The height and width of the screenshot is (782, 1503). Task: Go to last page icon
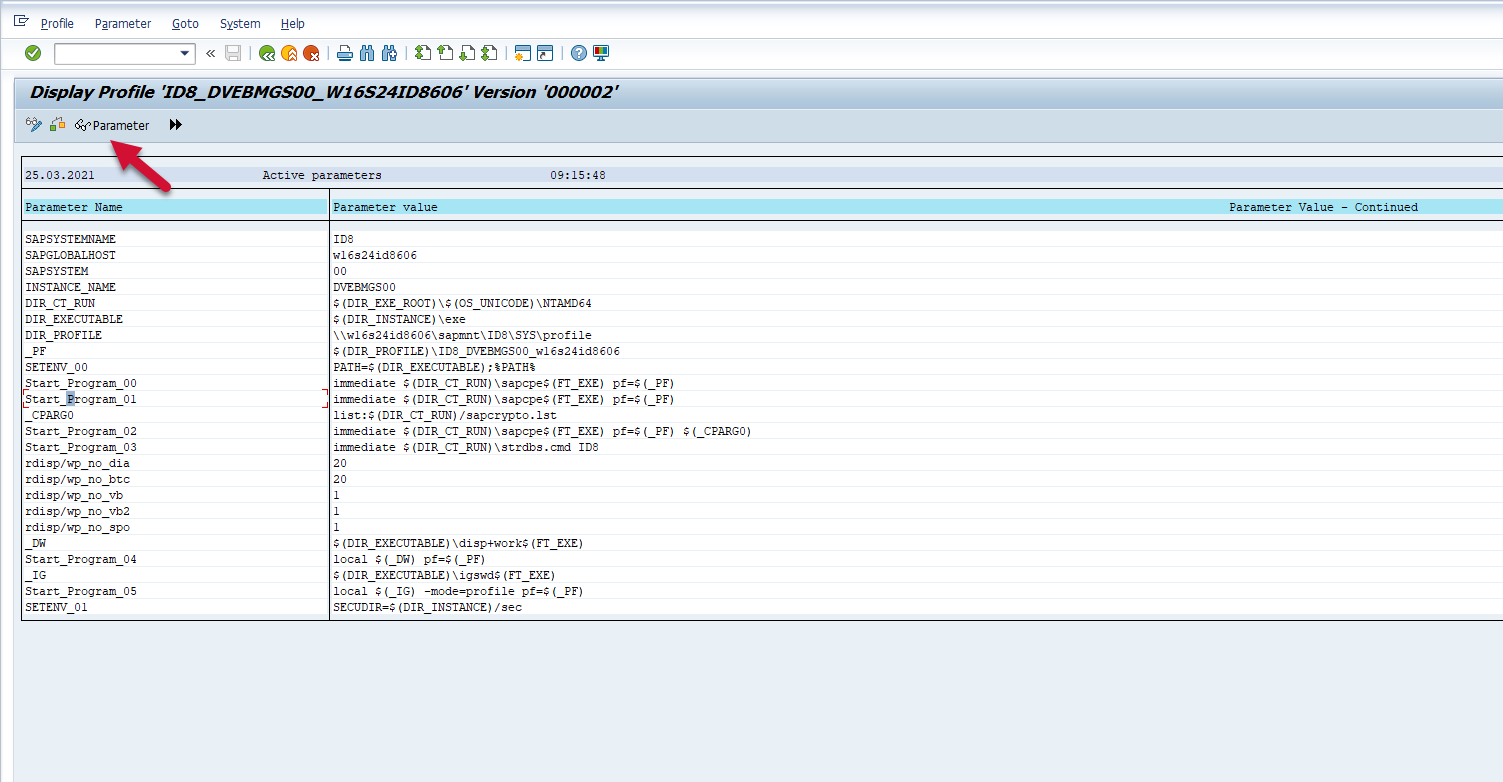pyautogui.click(x=489, y=54)
